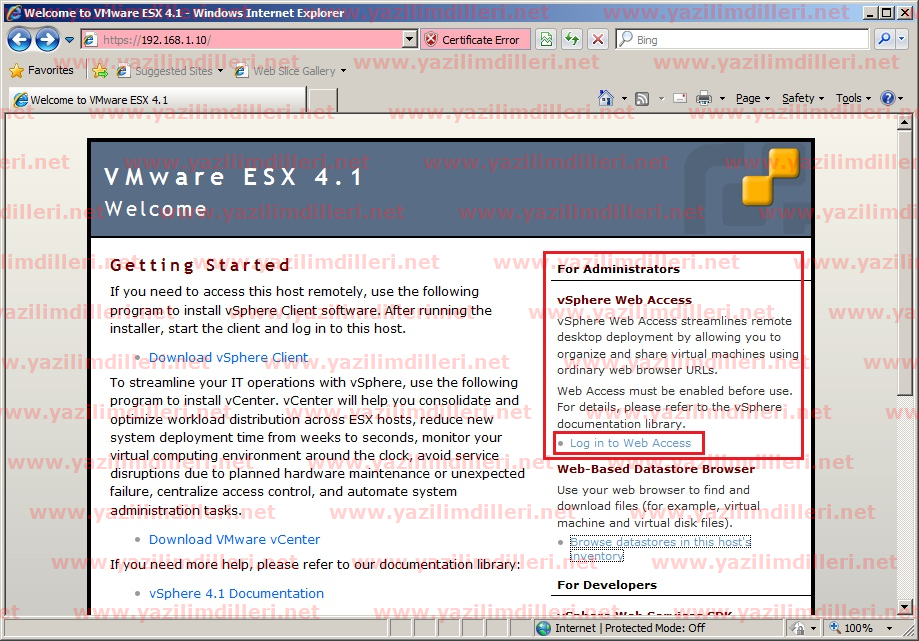The width and height of the screenshot is (919, 641).
Task: Expand the Print options dropdown arrow
Action: point(722,98)
